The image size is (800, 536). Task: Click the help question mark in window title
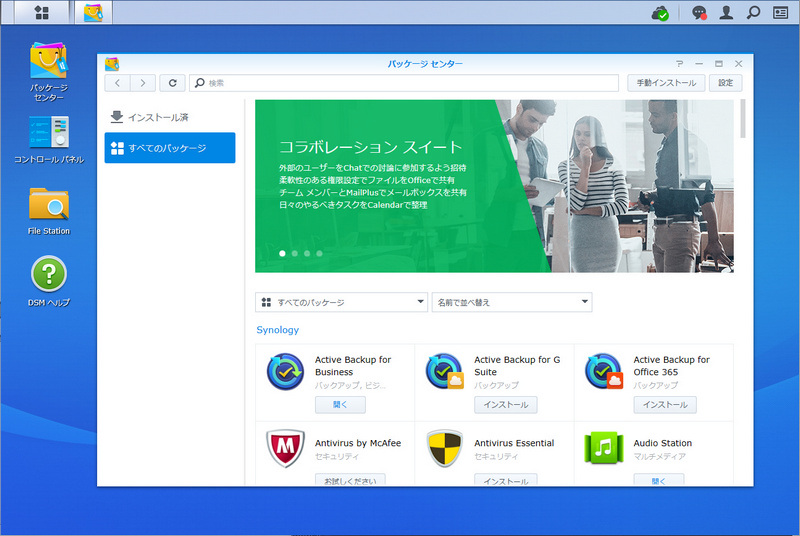click(x=679, y=64)
